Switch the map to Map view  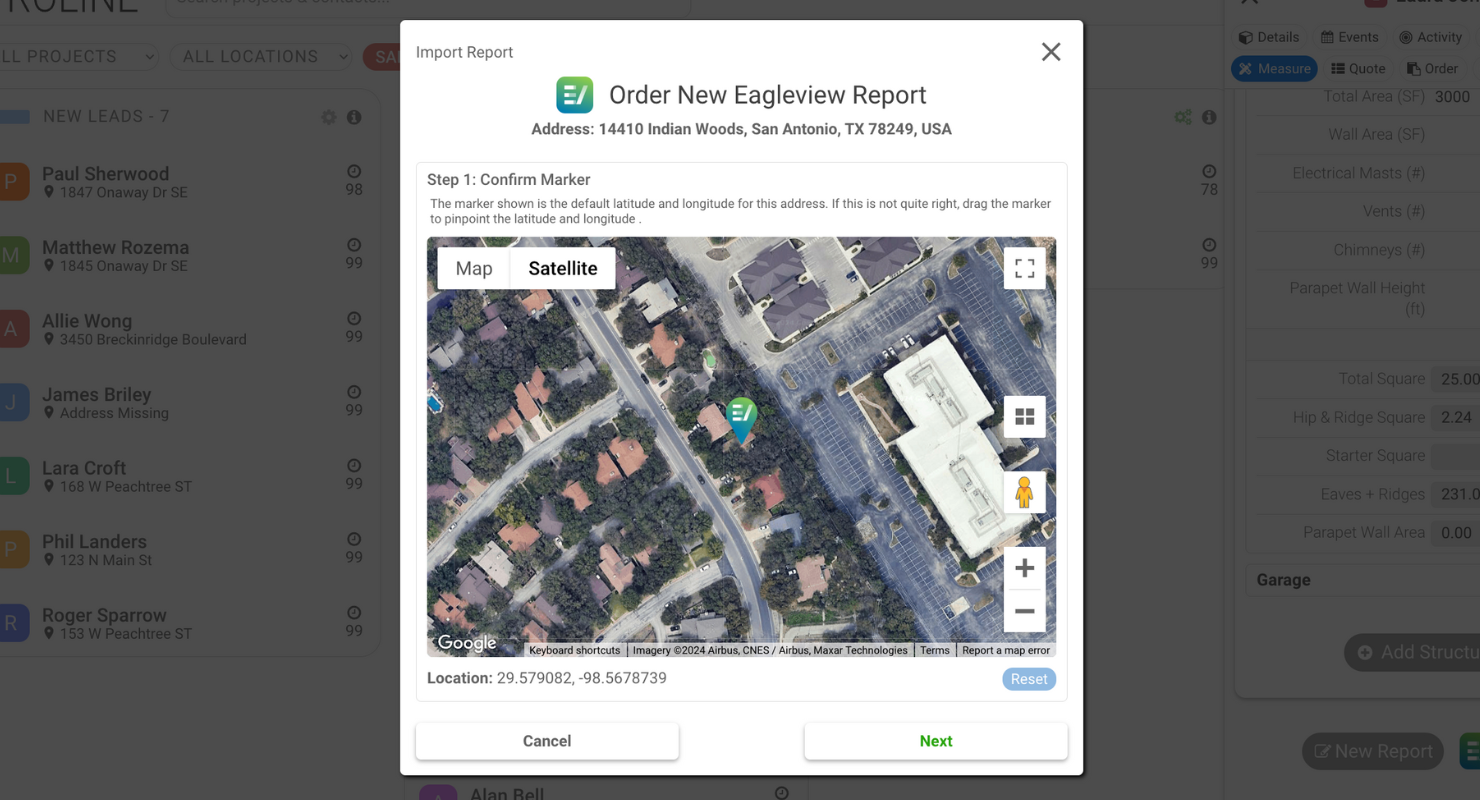coord(472,267)
